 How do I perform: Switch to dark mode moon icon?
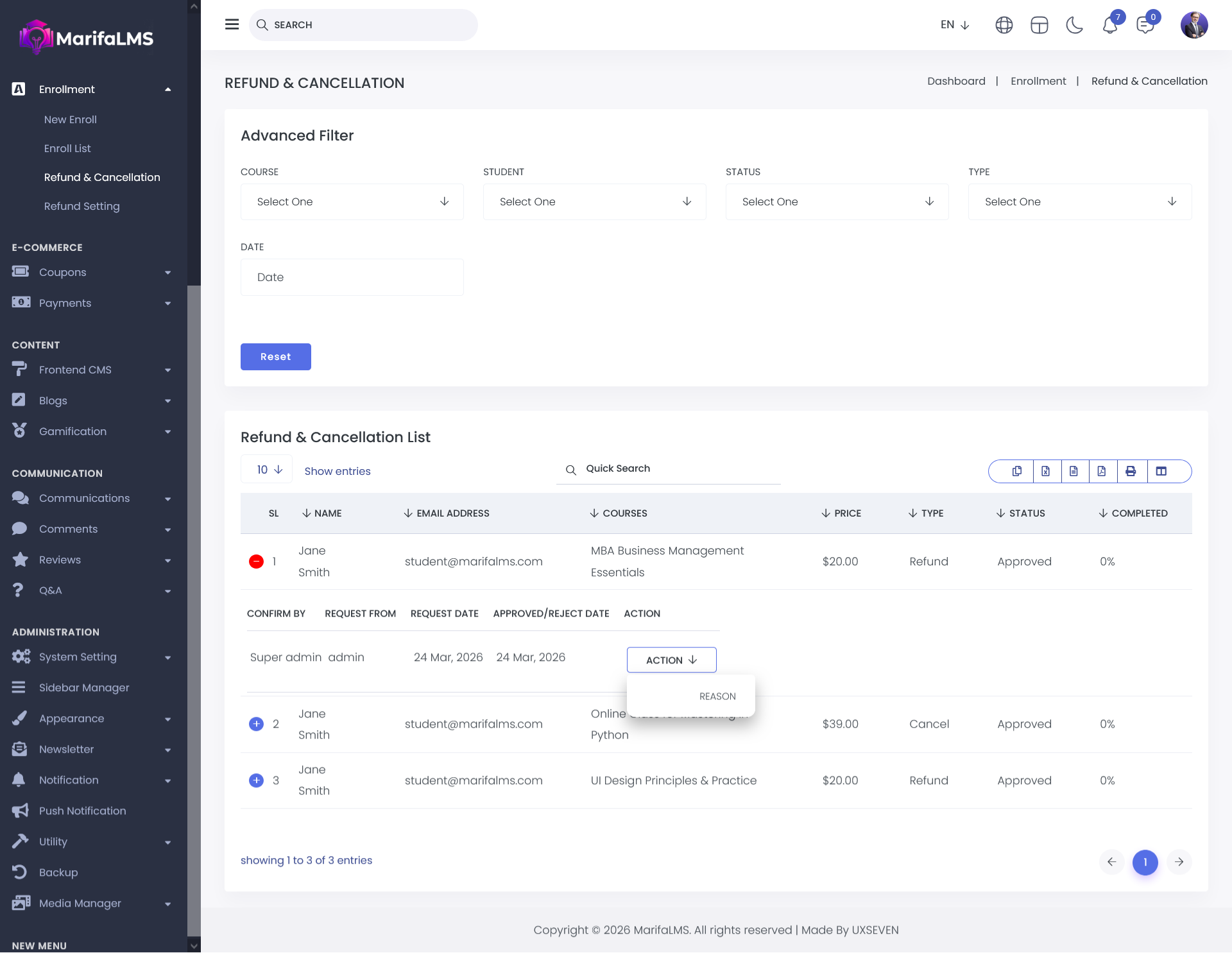pos(1074,25)
